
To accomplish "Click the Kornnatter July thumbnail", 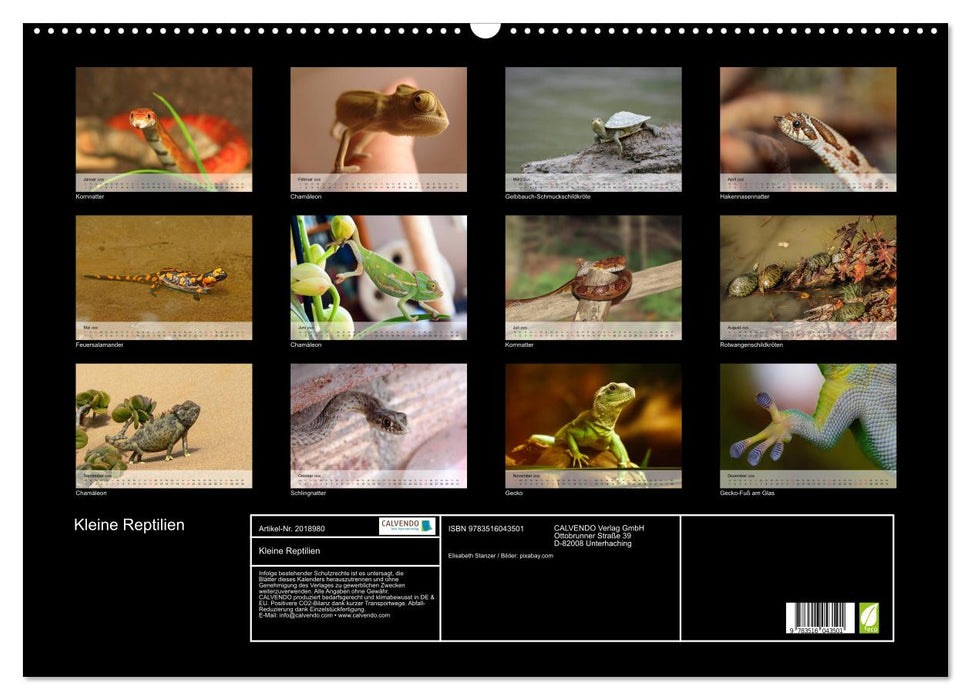I will click(x=592, y=275).
